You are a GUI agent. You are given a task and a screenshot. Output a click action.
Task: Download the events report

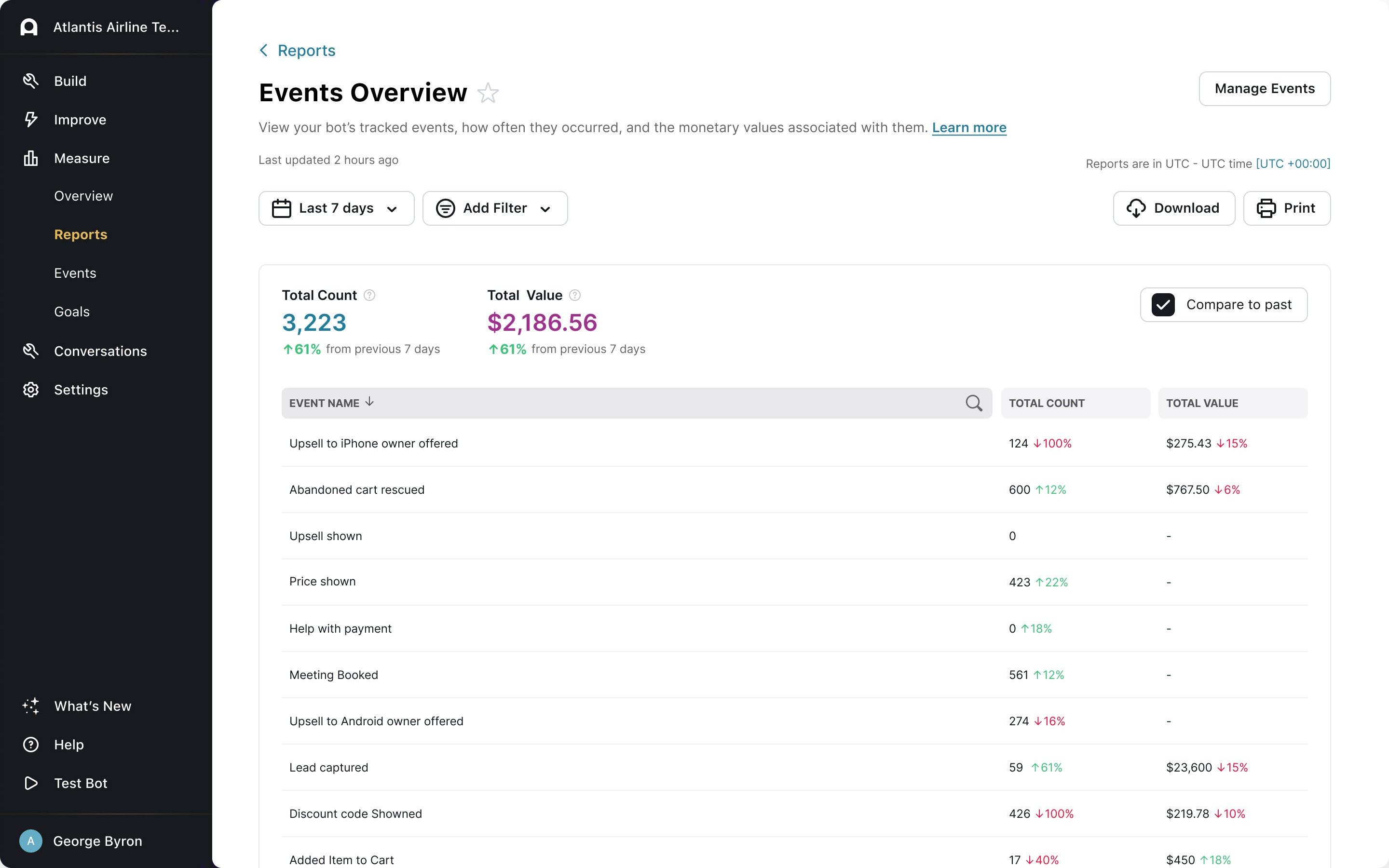pyautogui.click(x=1173, y=208)
